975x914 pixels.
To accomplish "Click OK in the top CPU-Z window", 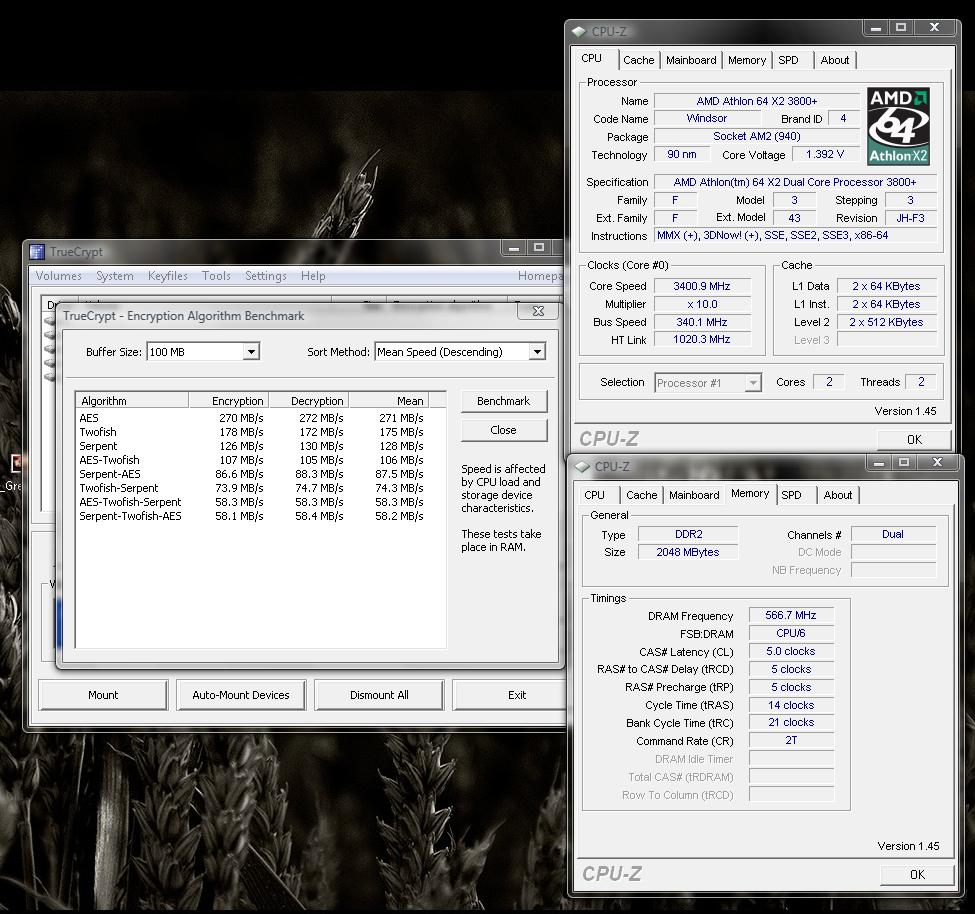I will coord(914,440).
